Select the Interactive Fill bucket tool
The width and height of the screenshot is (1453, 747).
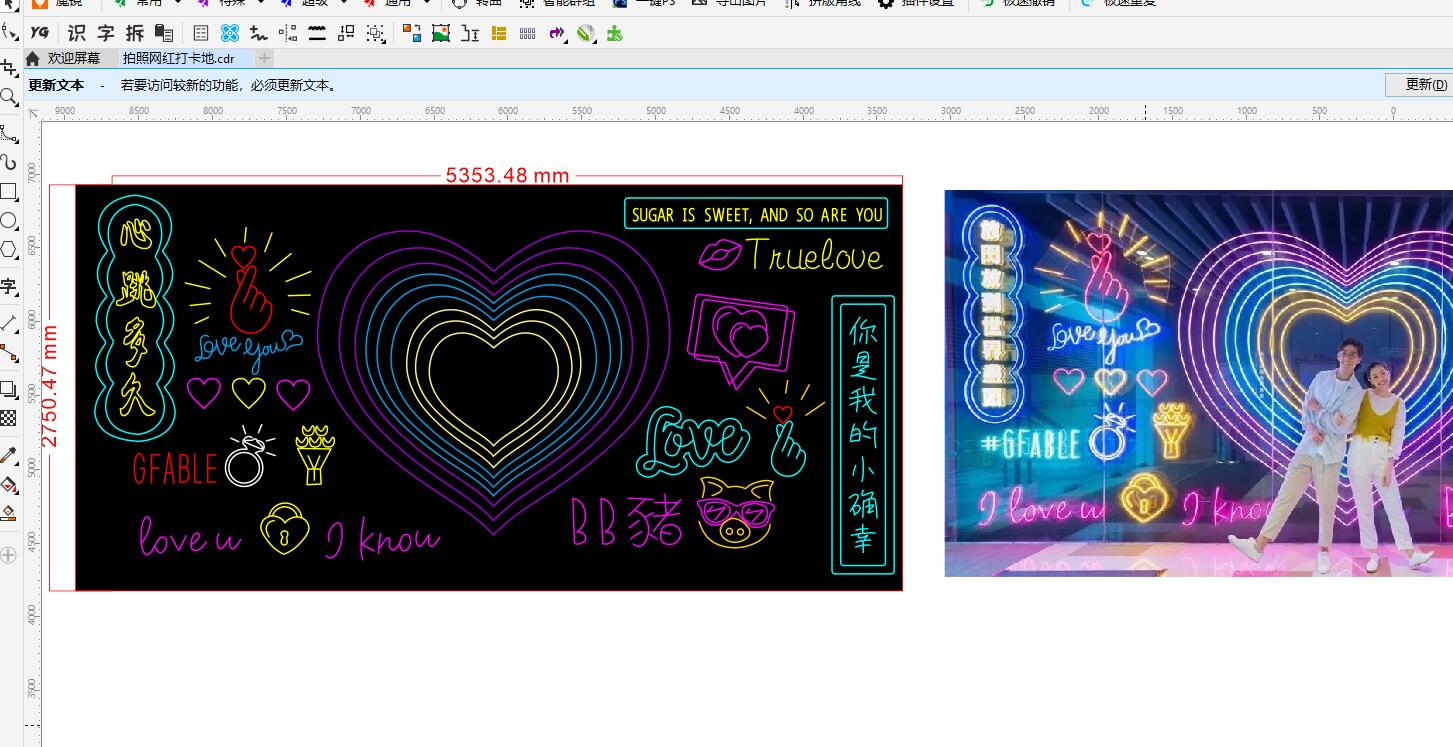click(8, 484)
